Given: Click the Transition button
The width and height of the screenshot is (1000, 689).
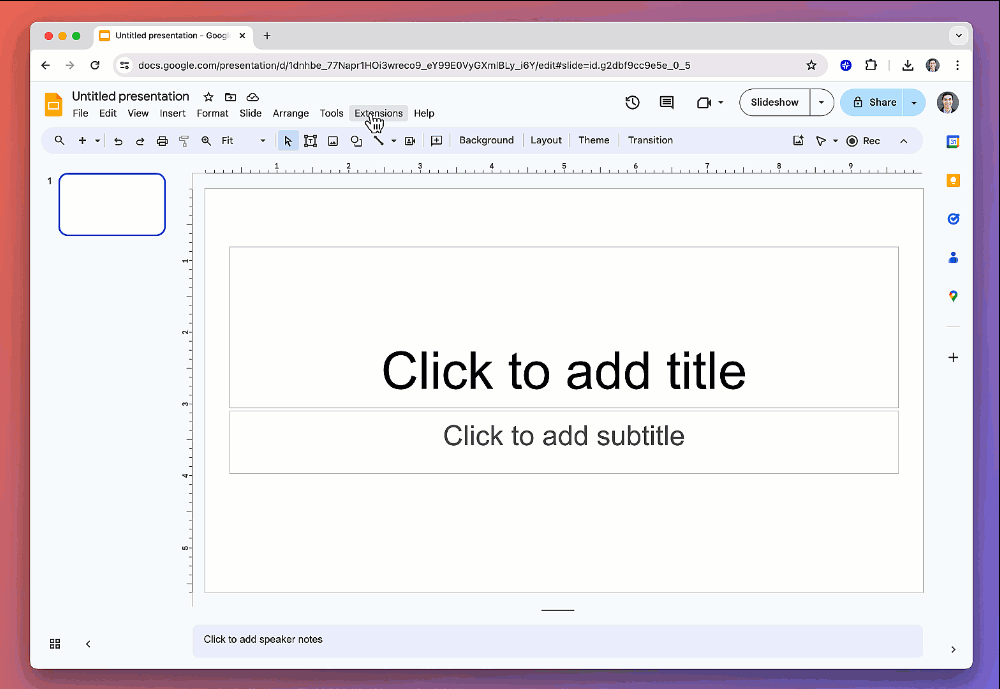Looking at the screenshot, I should [x=650, y=140].
